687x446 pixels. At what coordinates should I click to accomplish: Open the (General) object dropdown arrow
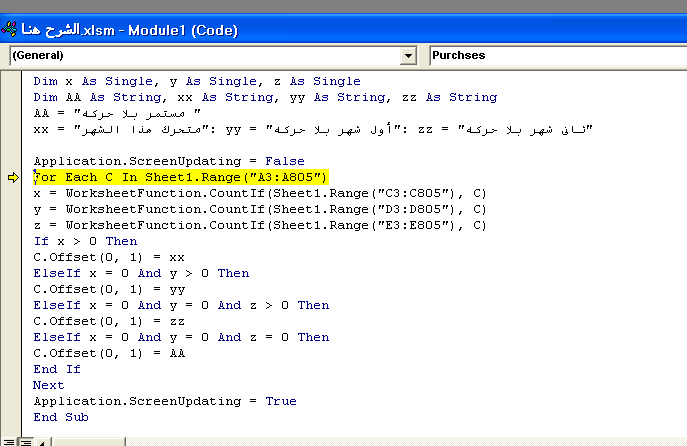(x=408, y=56)
